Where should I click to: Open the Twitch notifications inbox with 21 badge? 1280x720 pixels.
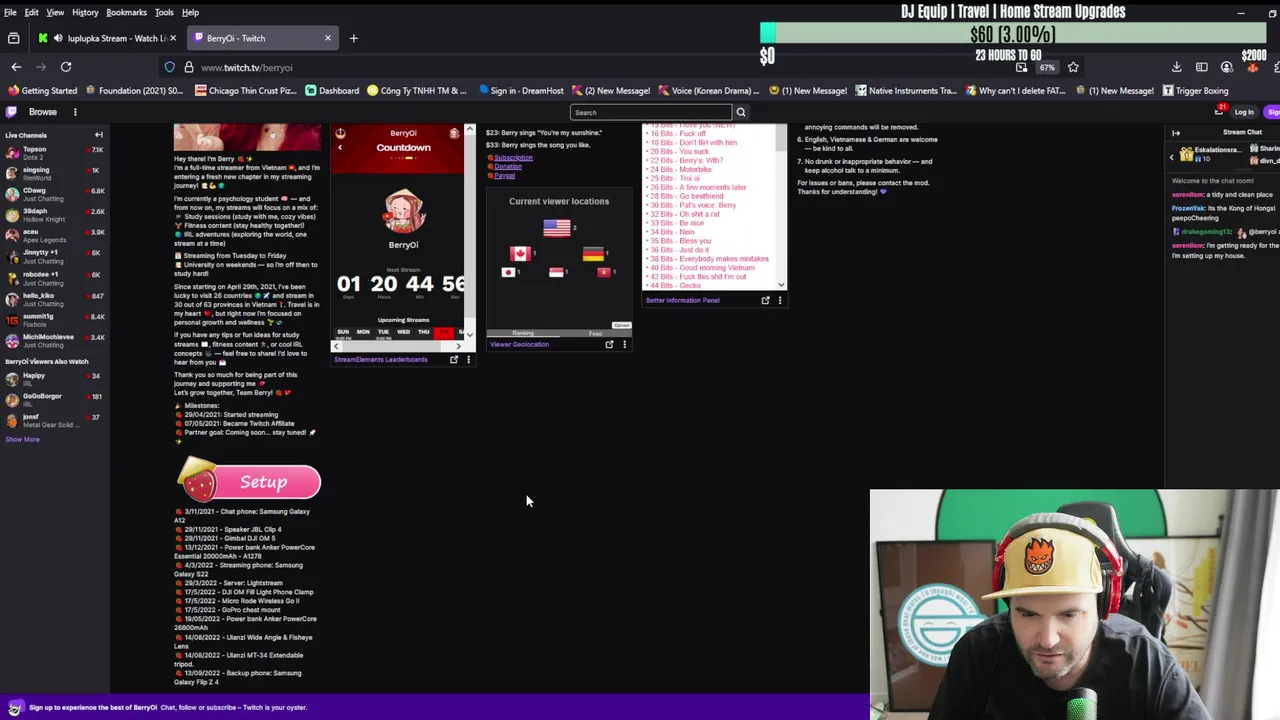coord(1218,111)
